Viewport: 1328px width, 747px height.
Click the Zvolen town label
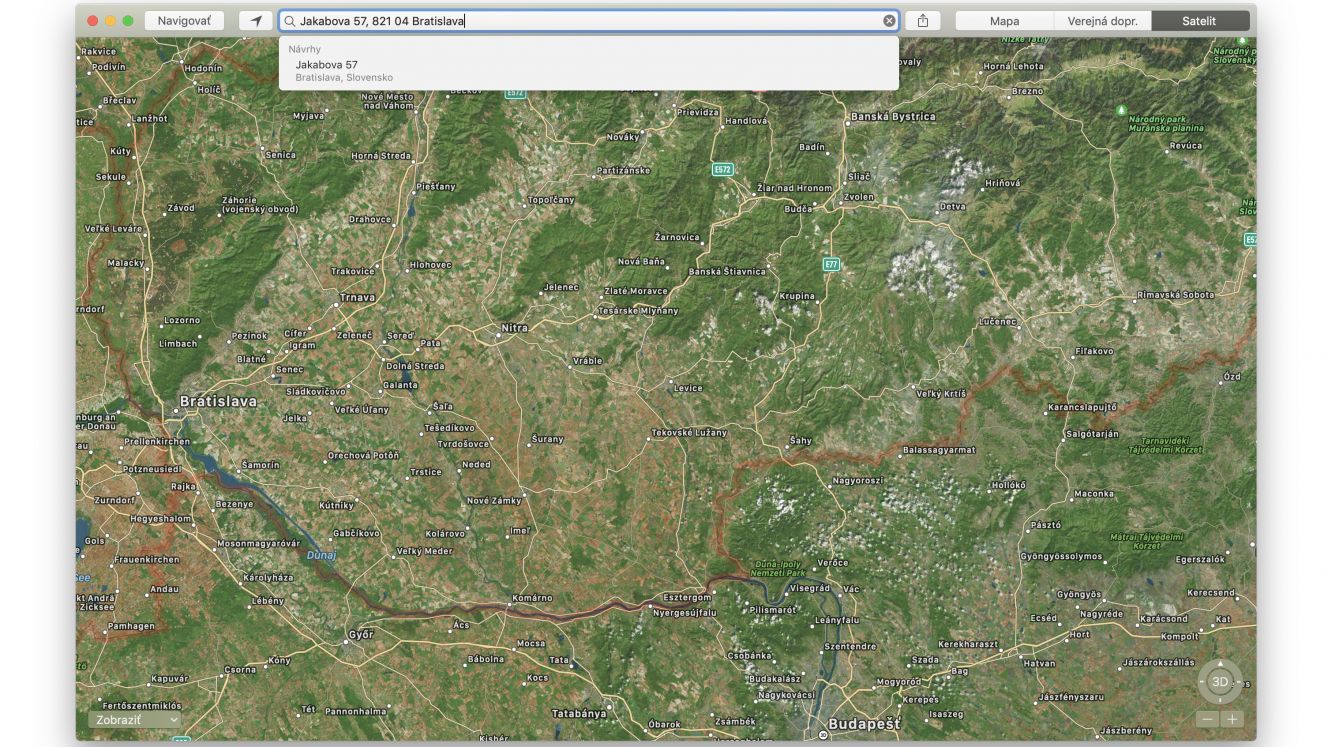pos(859,198)
